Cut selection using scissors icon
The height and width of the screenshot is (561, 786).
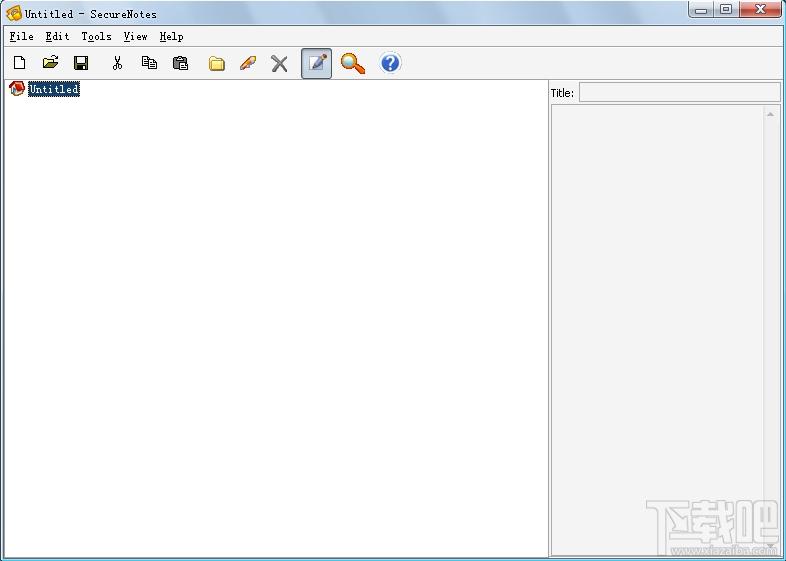click(117, 63)
